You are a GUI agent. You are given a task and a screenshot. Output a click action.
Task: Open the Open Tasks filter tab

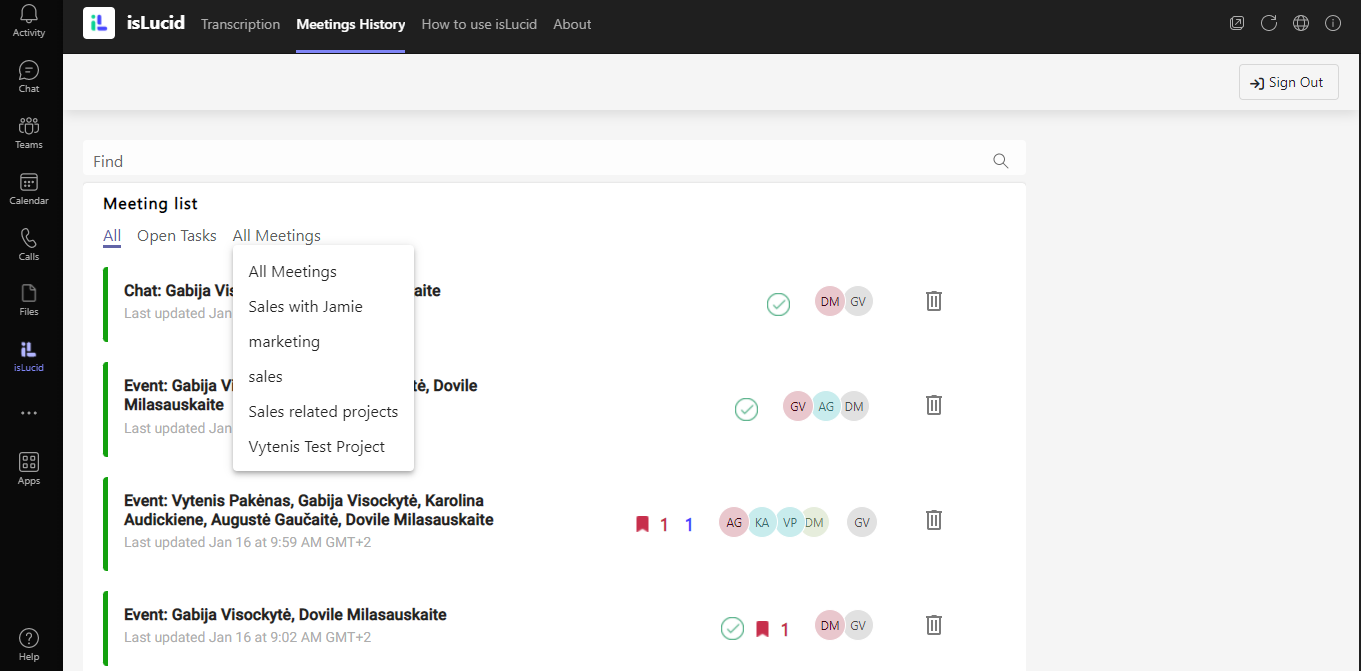176,235
